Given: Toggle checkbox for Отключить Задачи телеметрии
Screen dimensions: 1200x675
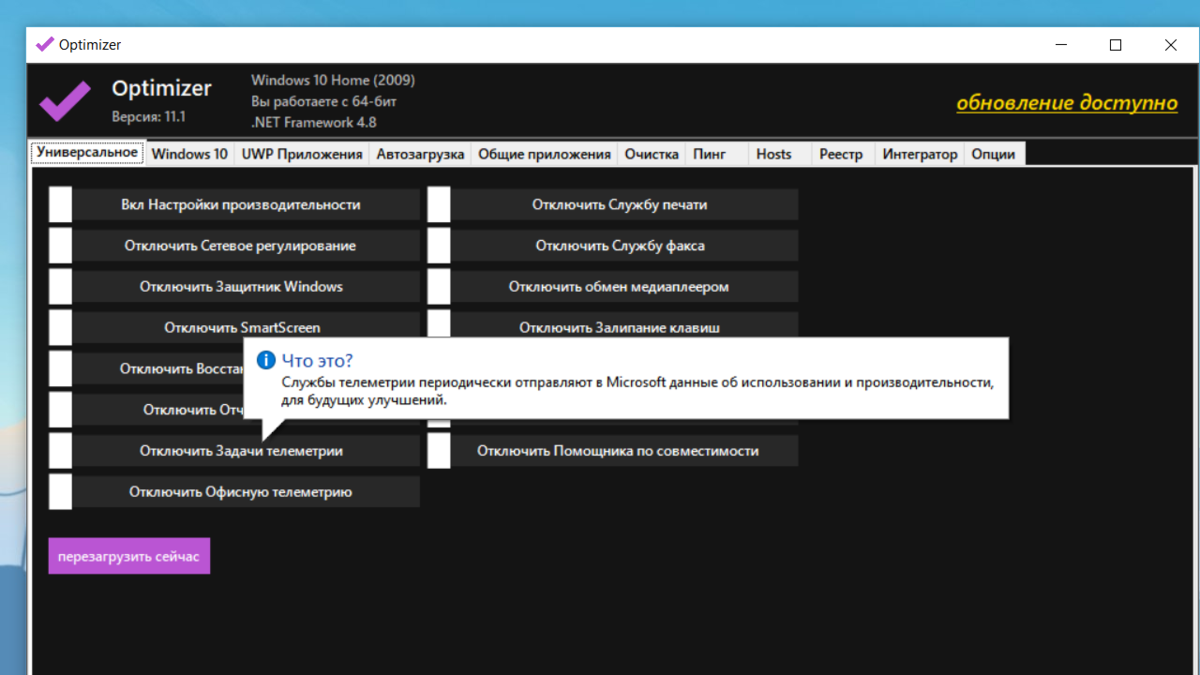Looking at the screenshot, I should click(60, 451).
